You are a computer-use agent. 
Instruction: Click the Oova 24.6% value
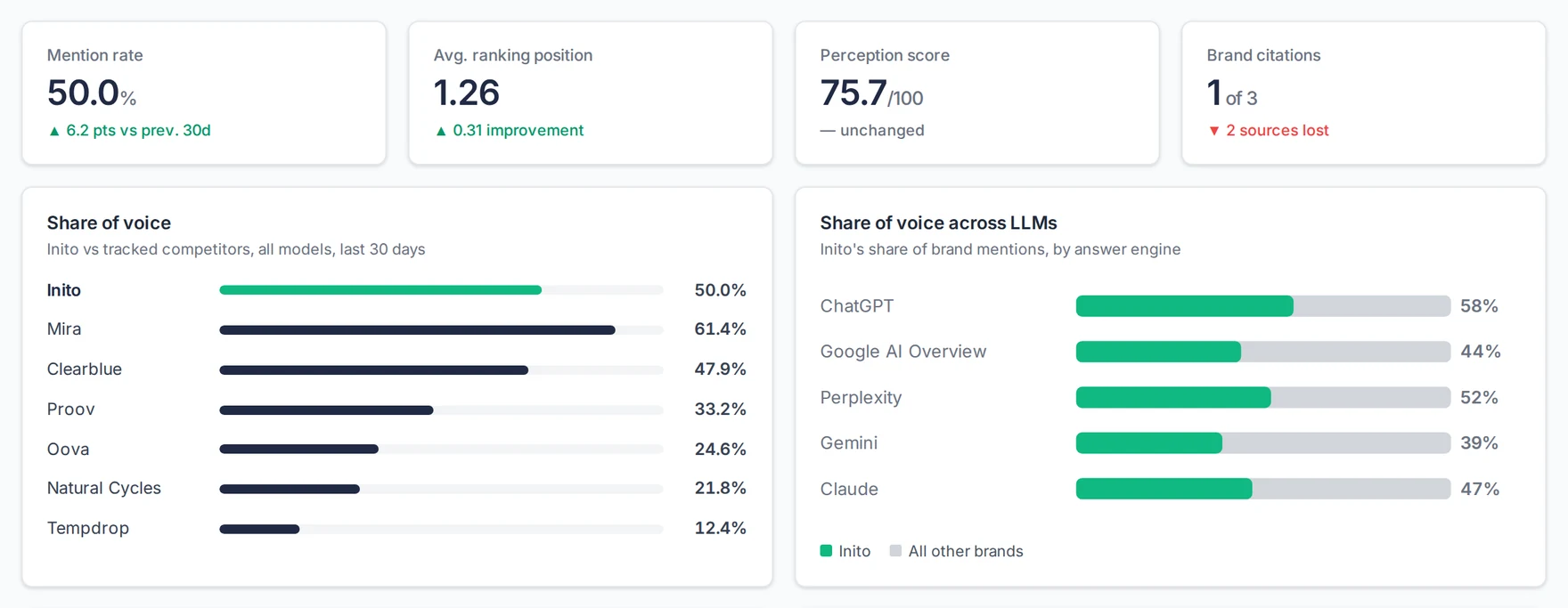coord(720,450)
